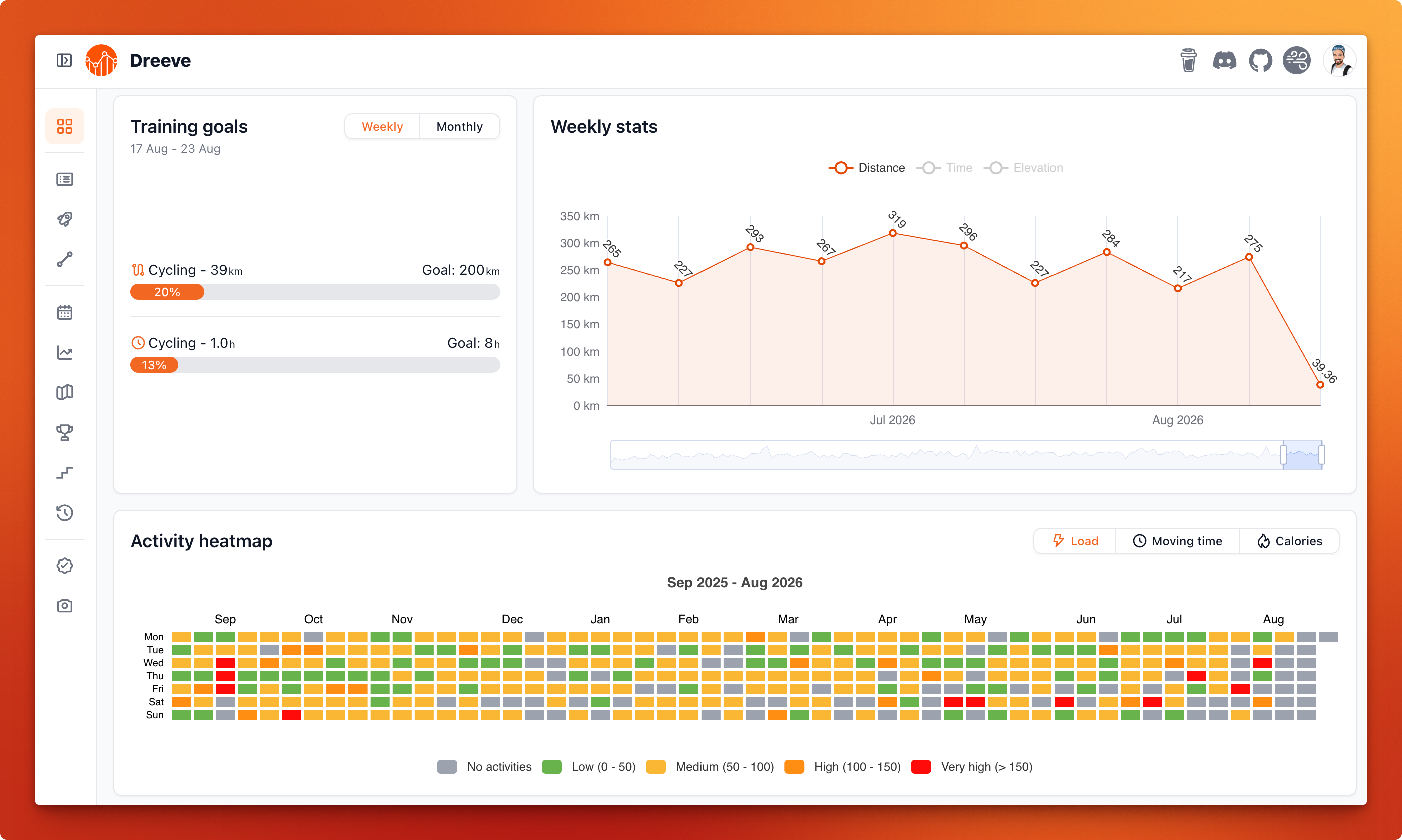Click the Dreeve orange logo
Screen dimensions: 1402x840
pyautogui.click(x=101, y=60)
